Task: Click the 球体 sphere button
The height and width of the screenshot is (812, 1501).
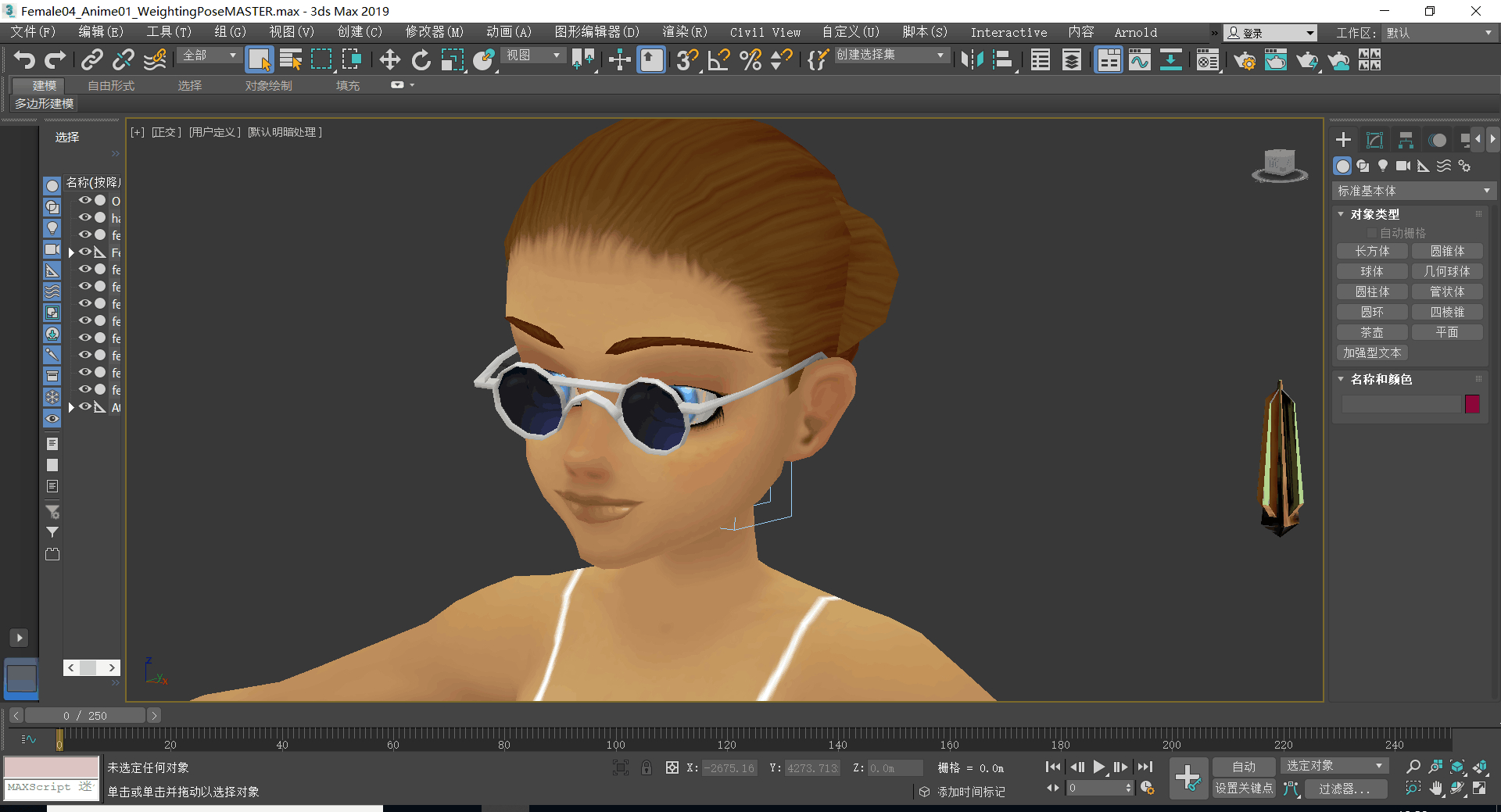Action: (x=1371, y=271)
